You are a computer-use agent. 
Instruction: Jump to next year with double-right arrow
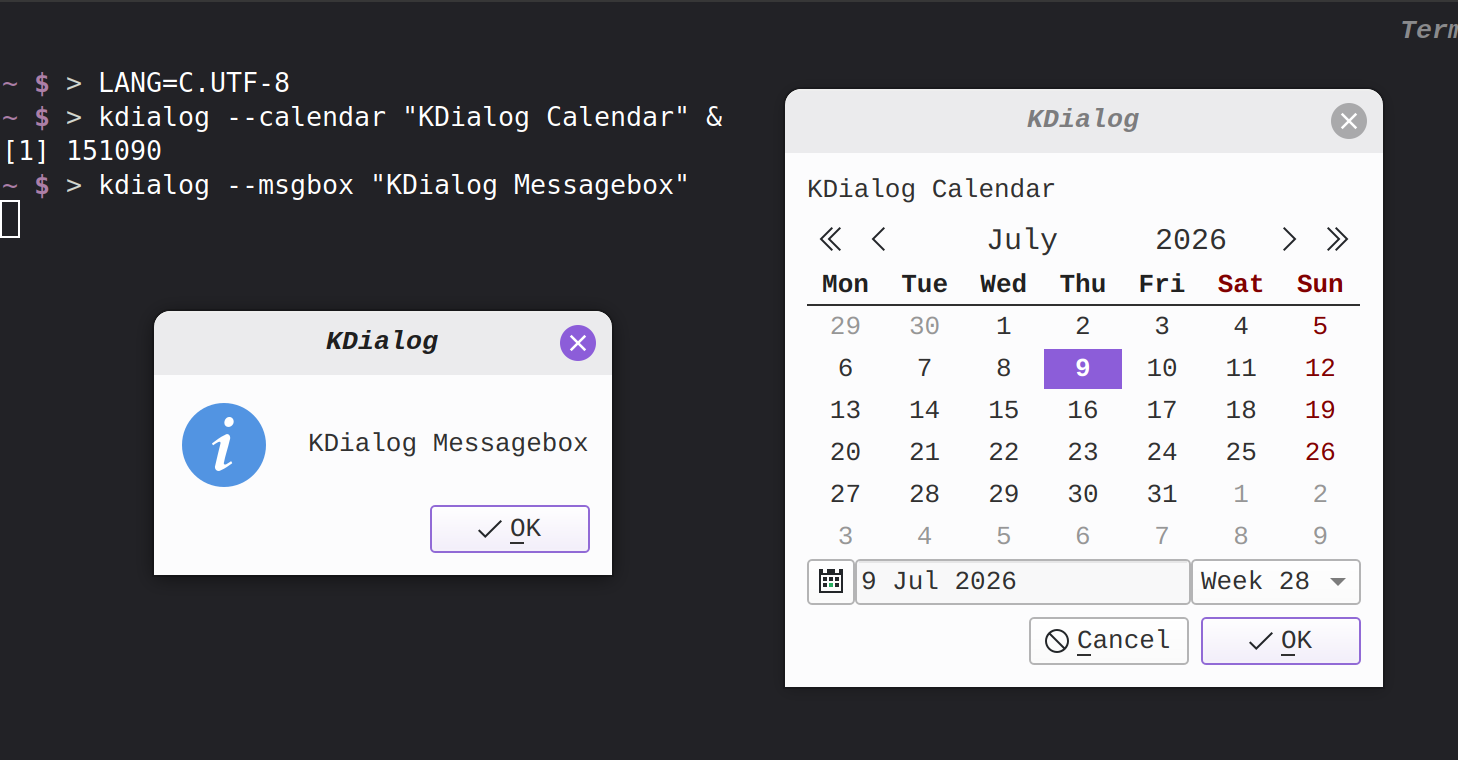point(1337,240)
